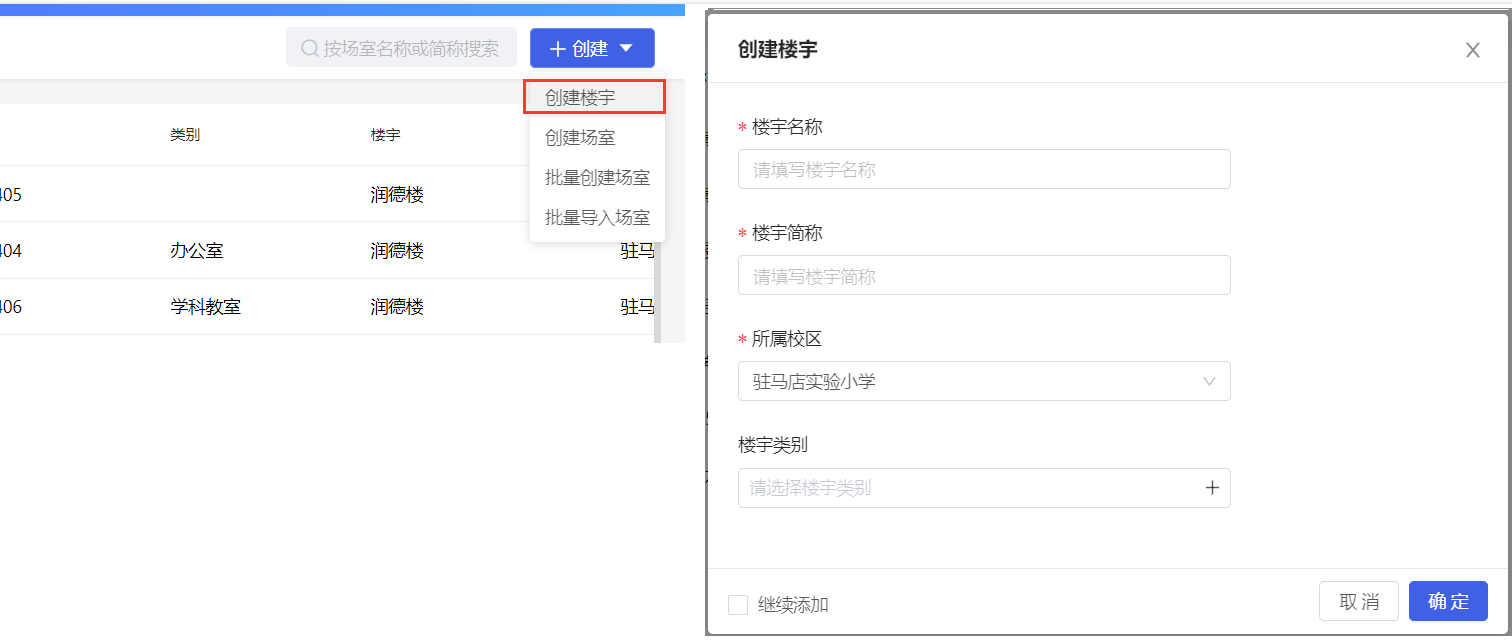Click the magnifier icon in the search box
Viewport: 1512px width, 642px height.
pyautogui.click(x=310, y=48)
